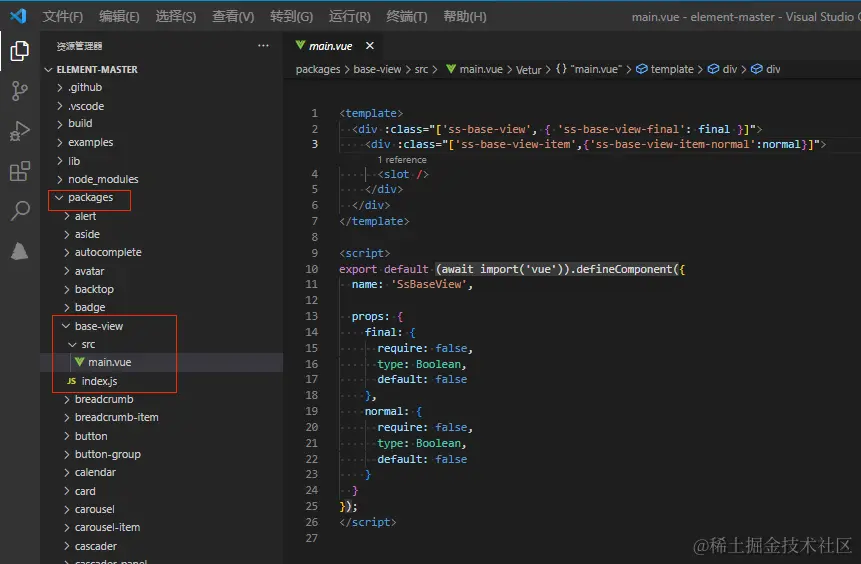Viewport: 861px width, 564px height.
Task: Expand the node_modules folder
Action: pos(161,179)
